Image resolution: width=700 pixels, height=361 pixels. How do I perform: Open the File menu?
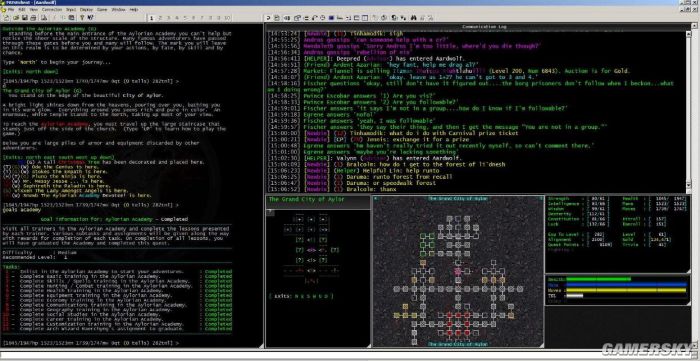click(11, 9)
